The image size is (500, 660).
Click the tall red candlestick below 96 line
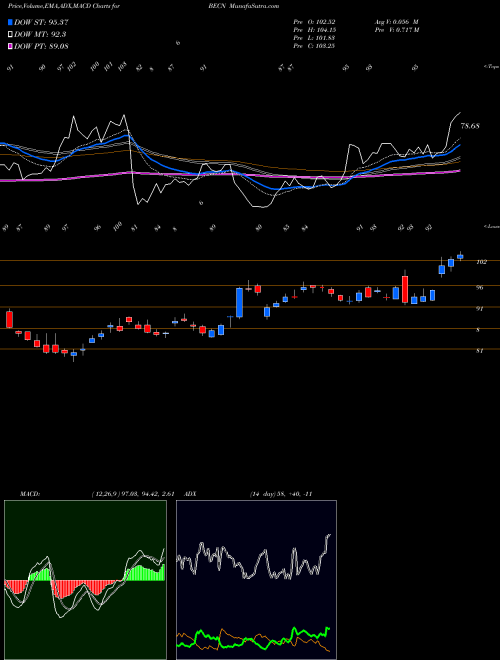coord(405,289)
